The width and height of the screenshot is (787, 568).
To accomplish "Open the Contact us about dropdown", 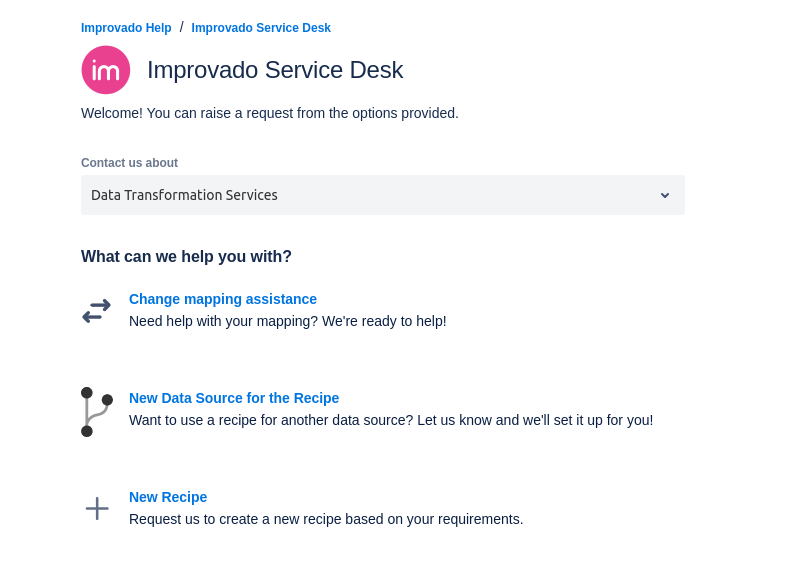I will point(383,195).
